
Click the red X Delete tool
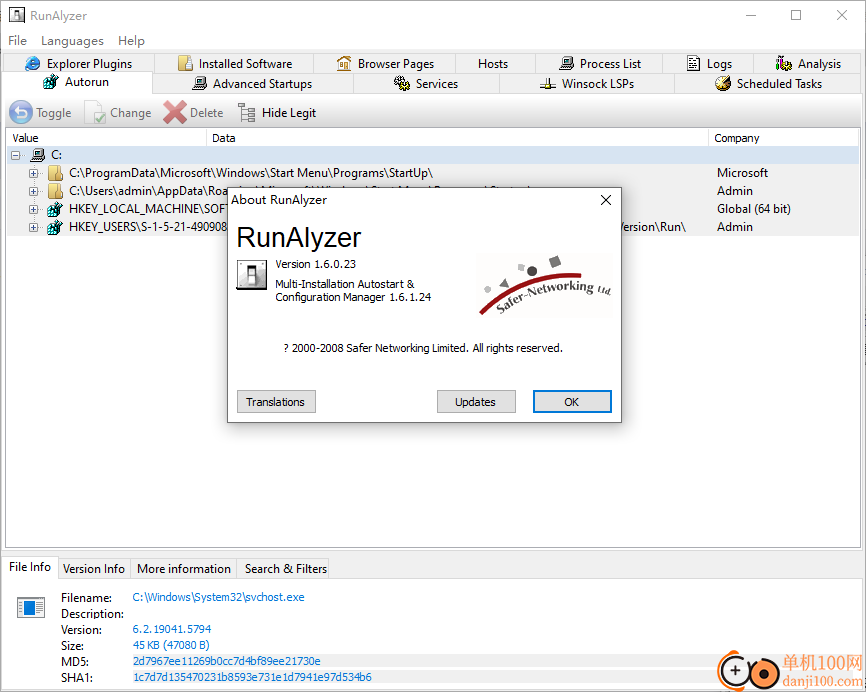tap(194, 113)
